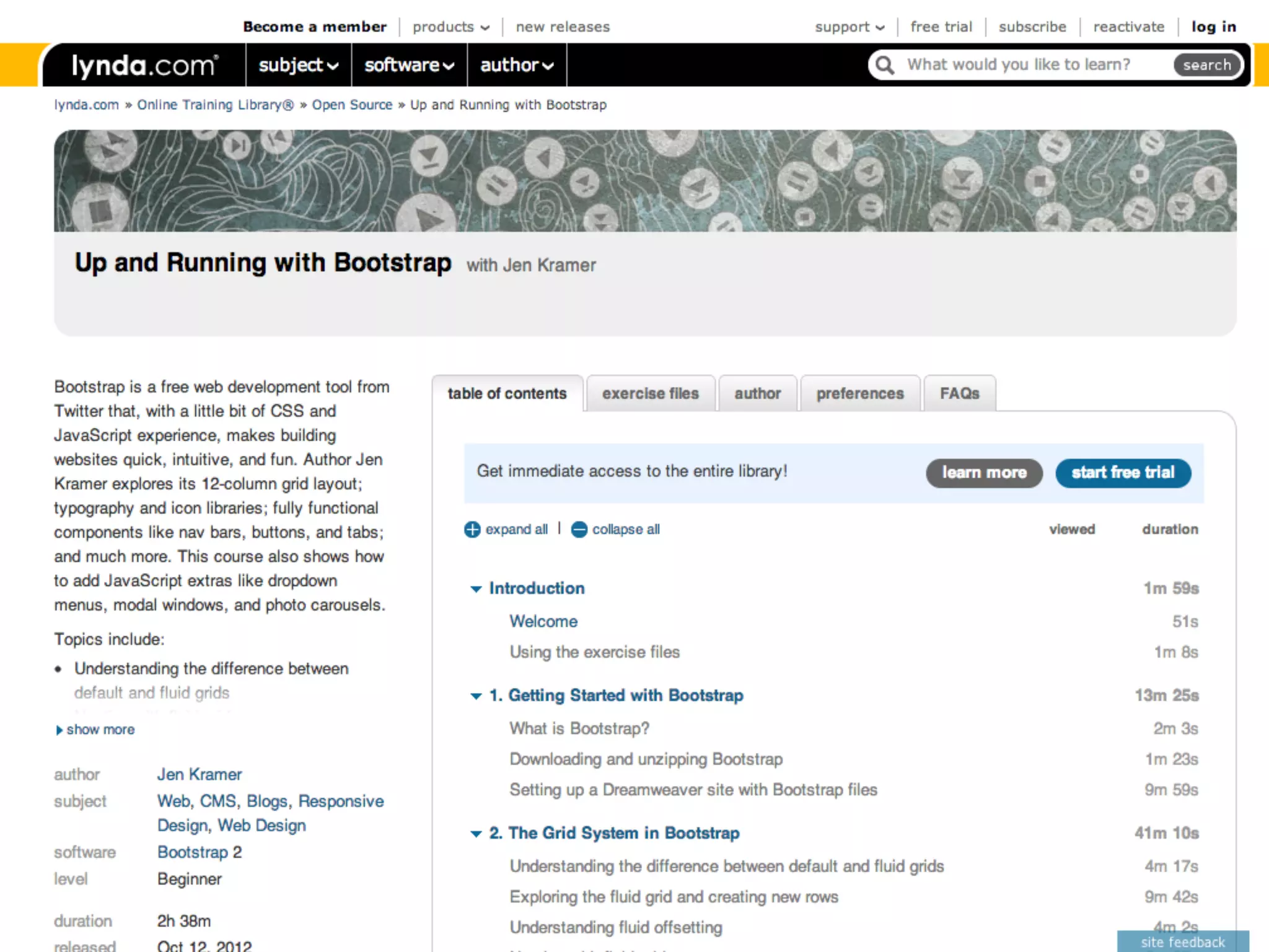Collapse Getting Started with Bootstrap chapter

click(476, 696)
